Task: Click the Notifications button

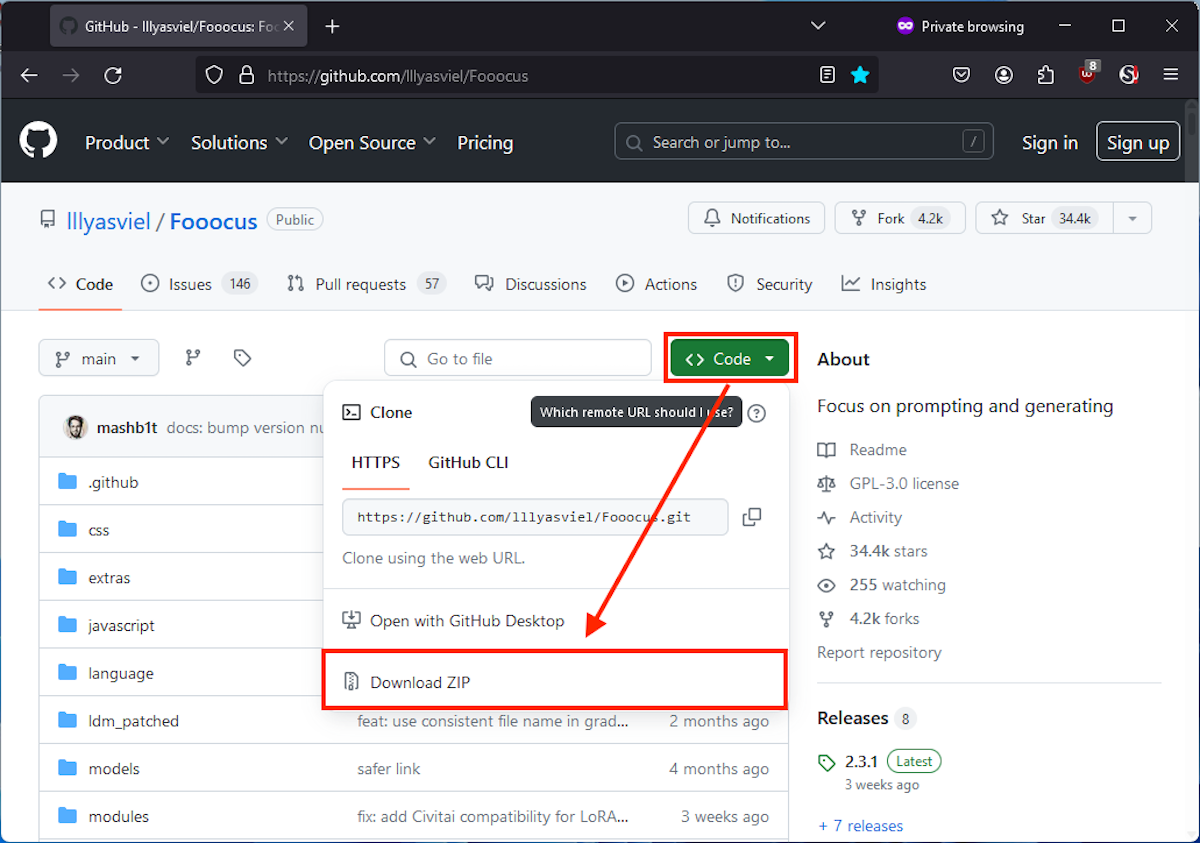Action: click(x=756, y=218)
